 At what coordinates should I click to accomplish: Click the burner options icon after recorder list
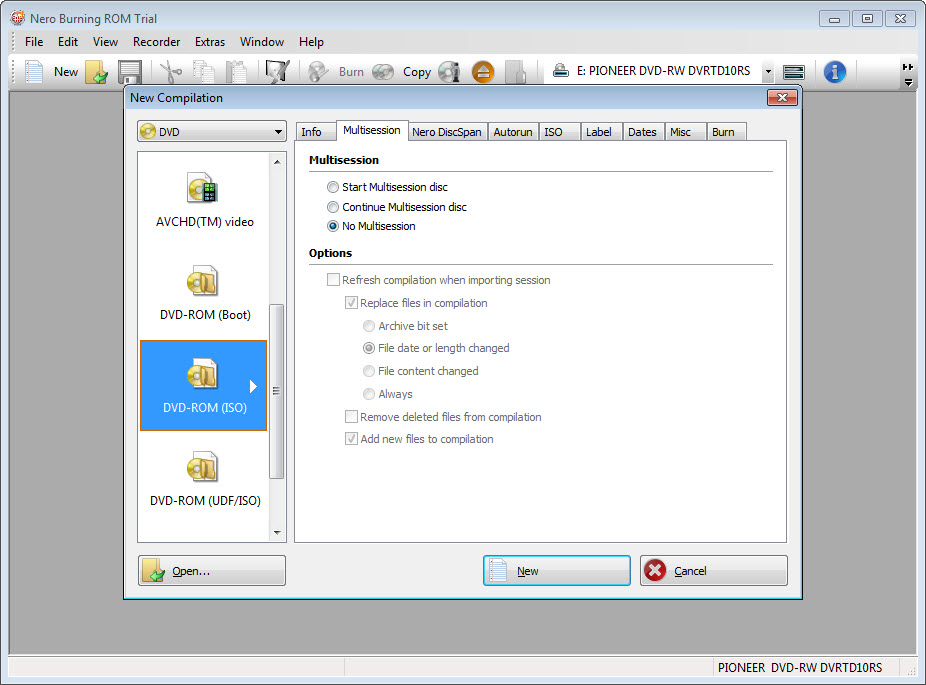click(x=794, y=72)
